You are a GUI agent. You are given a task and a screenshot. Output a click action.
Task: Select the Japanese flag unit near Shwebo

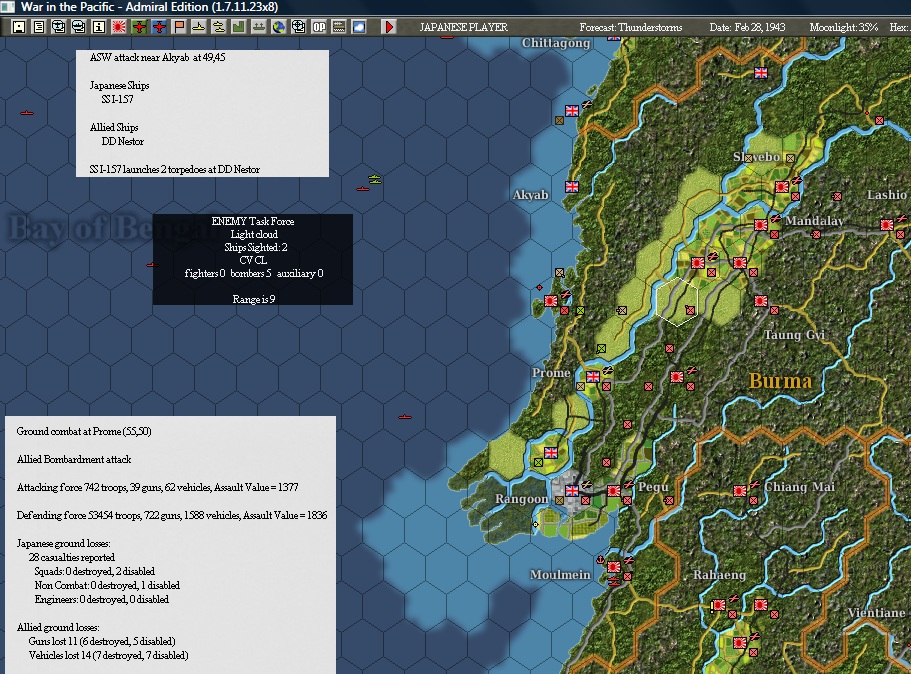coord(781,187)
